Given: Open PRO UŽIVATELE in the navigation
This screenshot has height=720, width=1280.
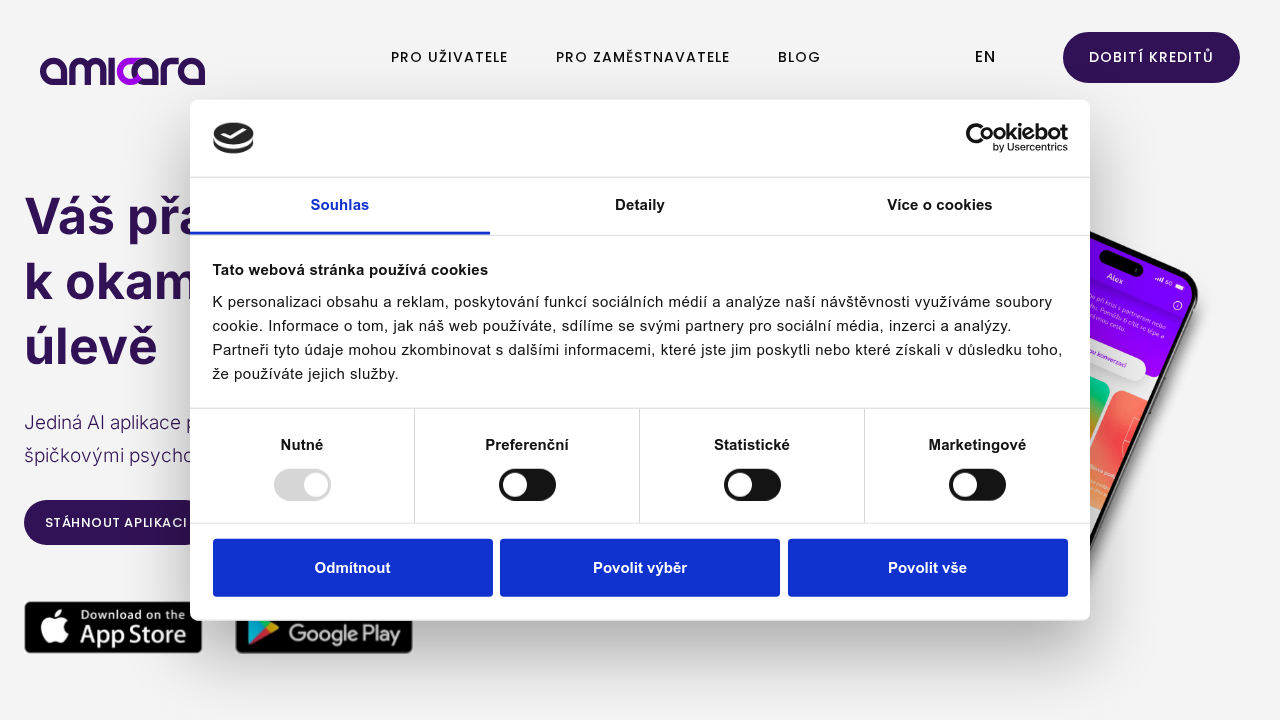Looking at the screenshot, I should (x=449, y=57).
